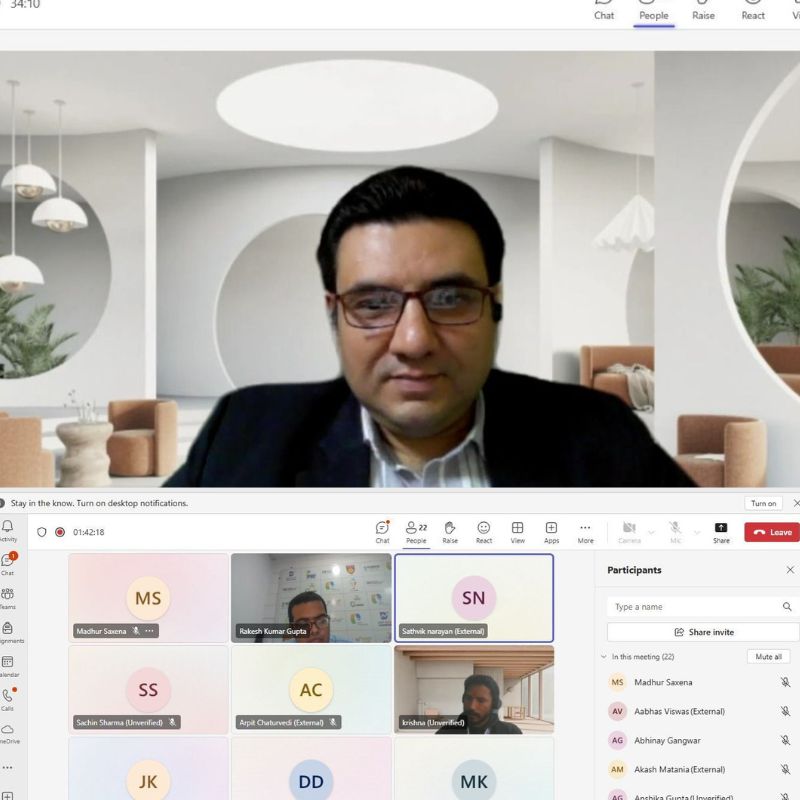Click the 'Type a name' search field
Screen dimensions: 800x800
pyautogui.click(x=695, y=607)
